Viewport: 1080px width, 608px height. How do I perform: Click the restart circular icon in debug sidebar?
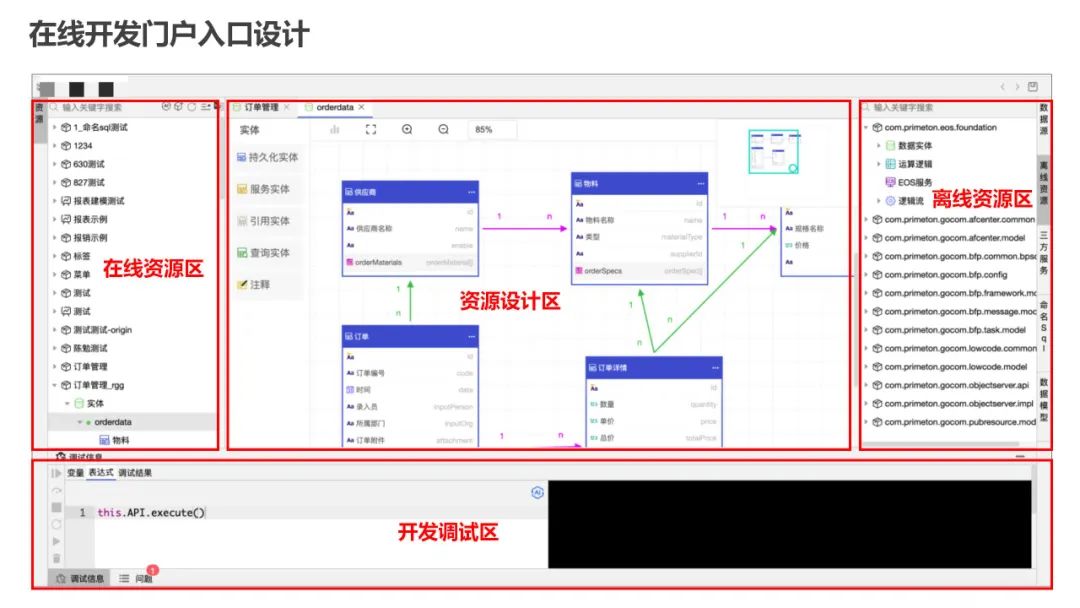click(x=56, y=525)
